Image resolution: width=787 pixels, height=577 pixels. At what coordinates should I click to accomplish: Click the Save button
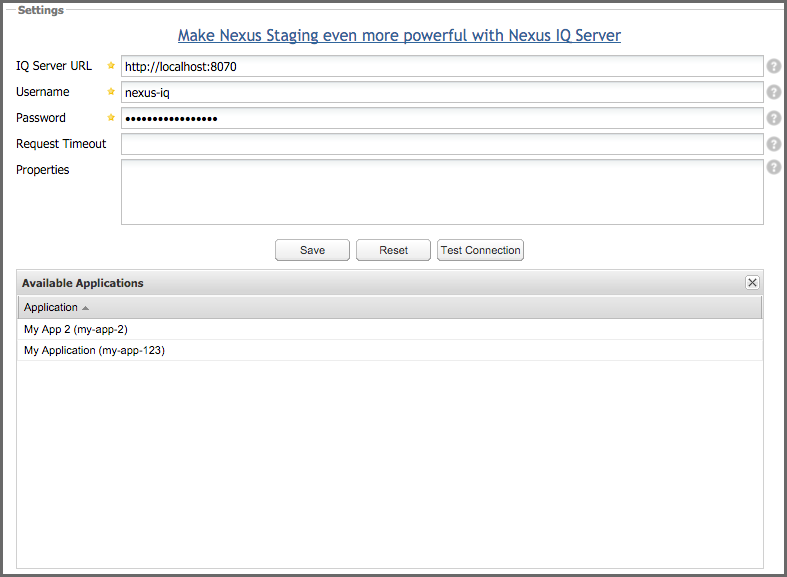point(312,250)
